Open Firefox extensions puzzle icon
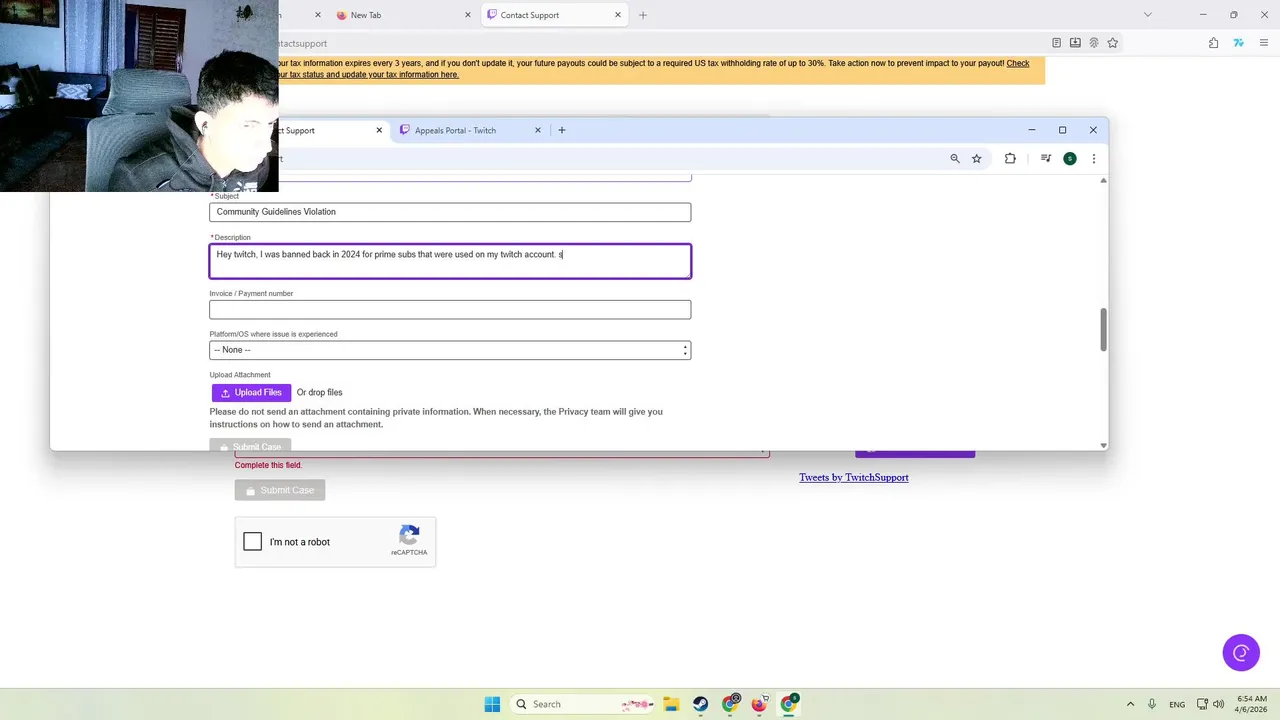The height and width of the screenshot is (720, 1280). 1213,43
